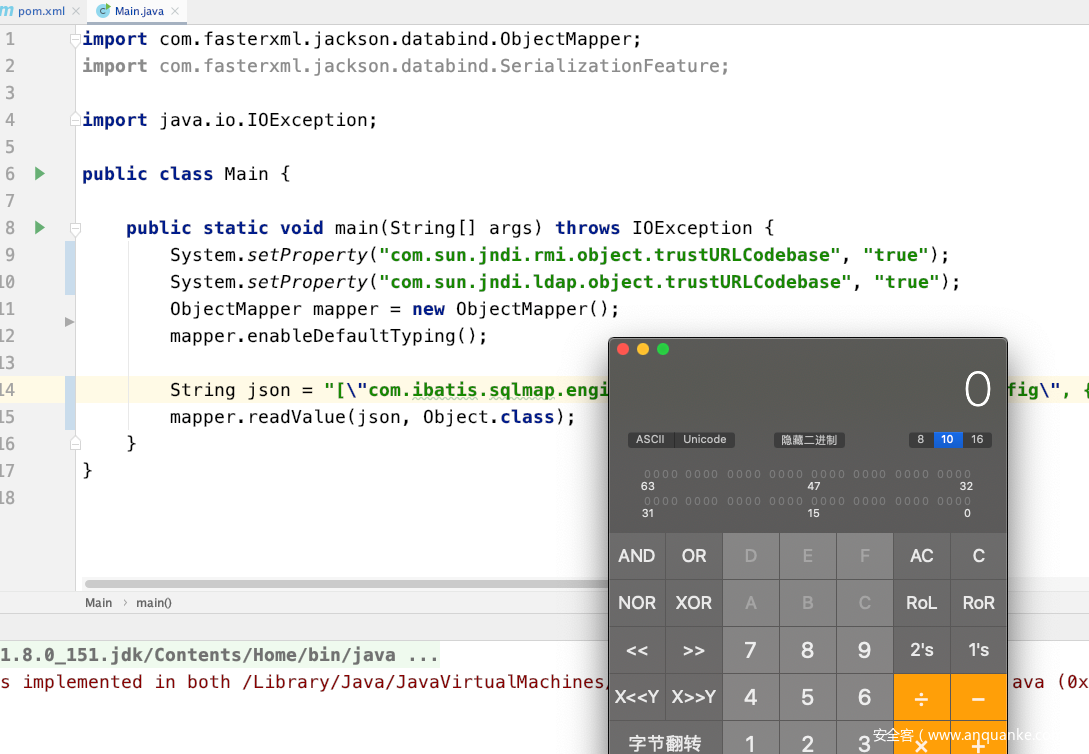Click the calculator digit 2 key

click(808, 738)
